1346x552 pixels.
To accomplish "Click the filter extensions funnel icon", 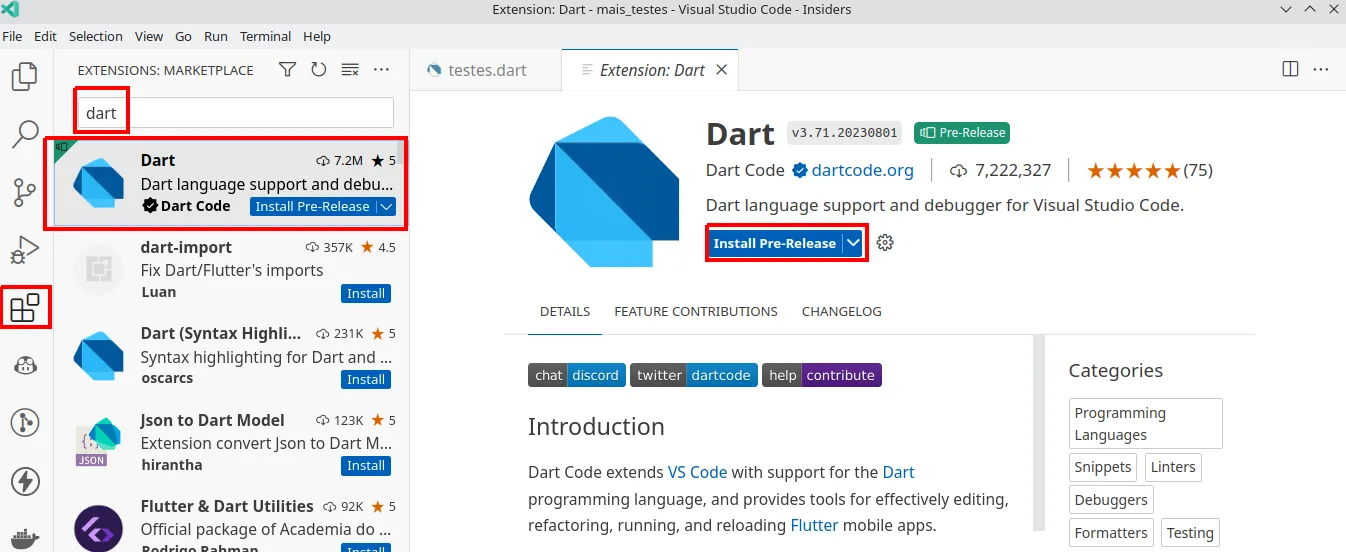I will click(287, 70).
